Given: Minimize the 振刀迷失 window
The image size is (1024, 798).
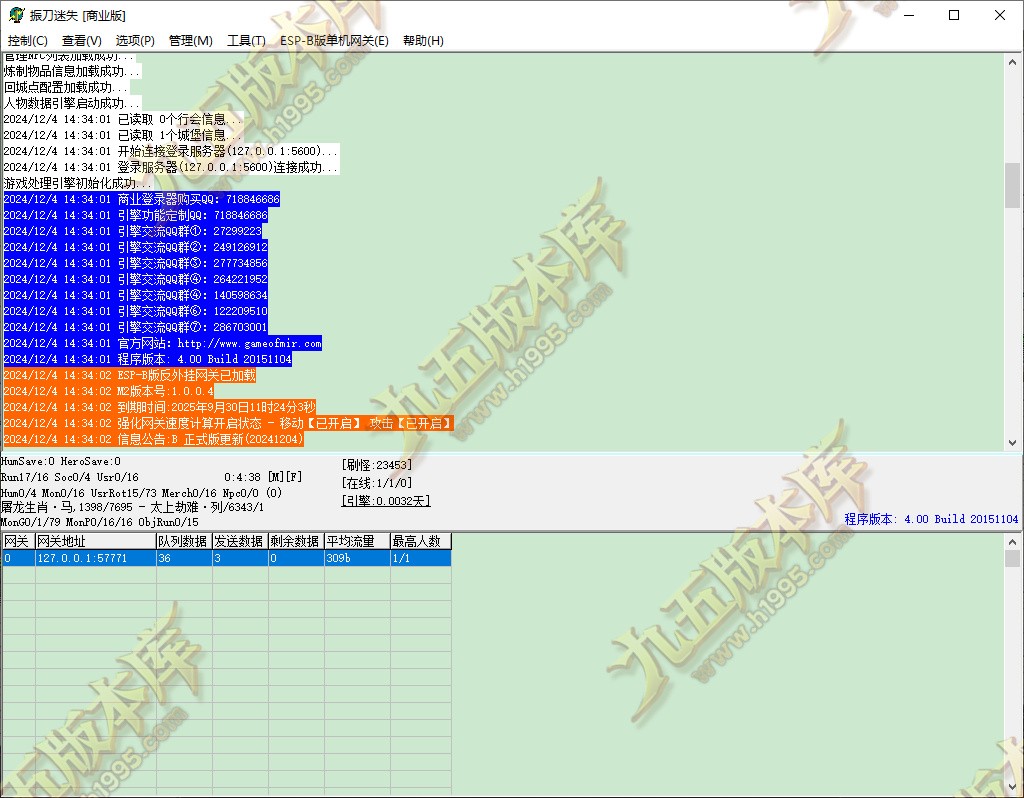Looking at the screenshot, I should click(908, 15).
